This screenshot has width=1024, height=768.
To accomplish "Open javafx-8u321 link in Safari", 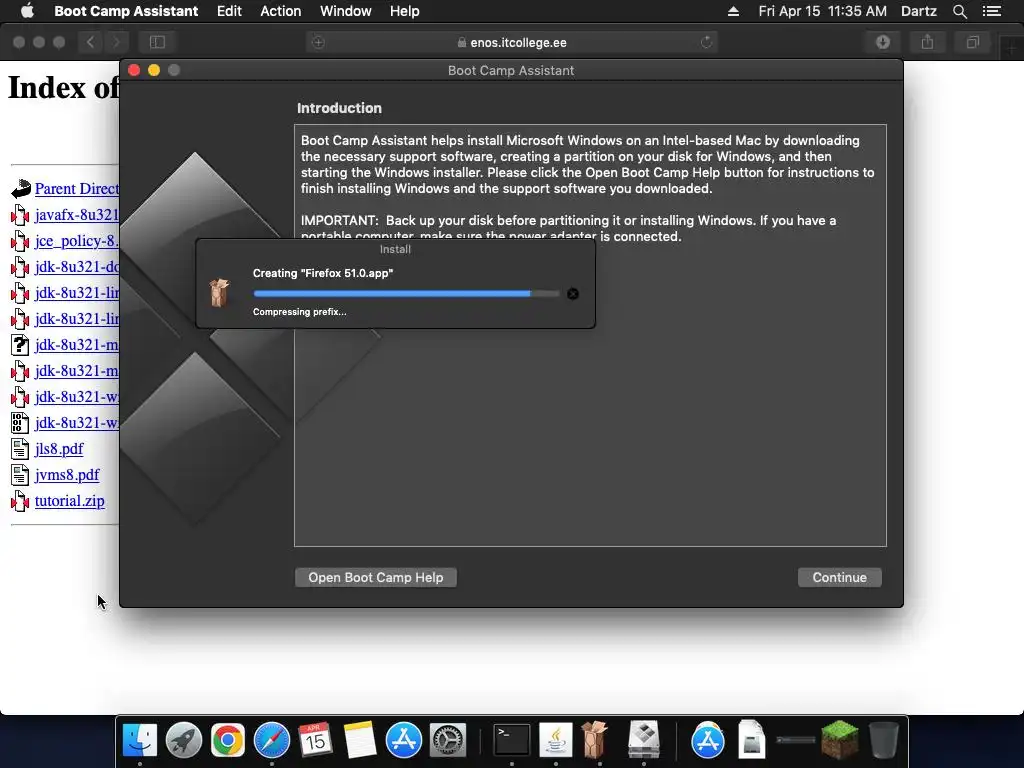I will 77,215.
